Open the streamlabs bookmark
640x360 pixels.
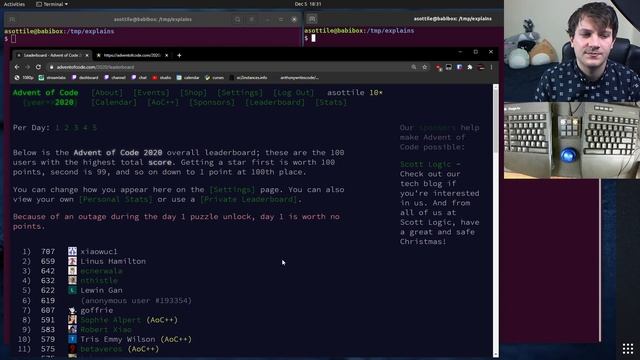(x=52, y=77)
